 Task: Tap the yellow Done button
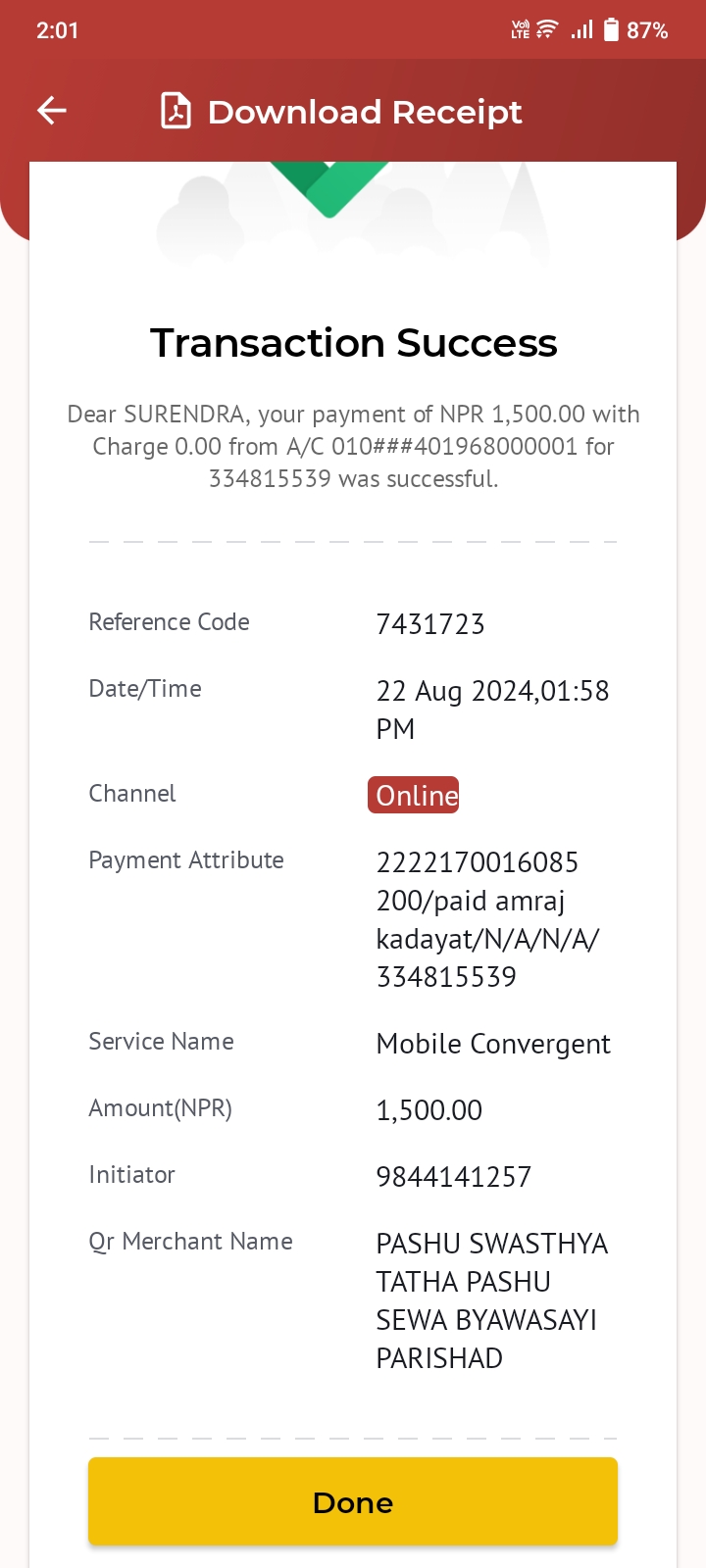[353, 1501]
